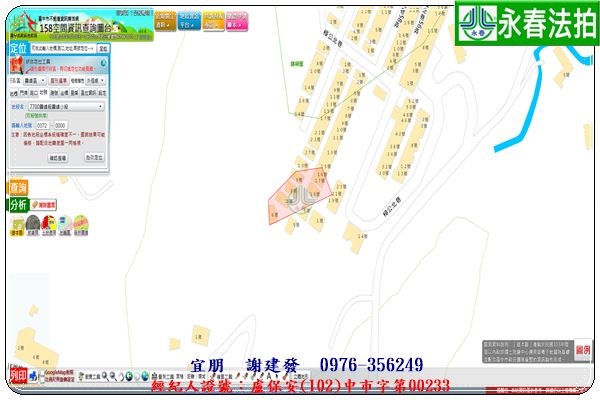Click the 定位 button beside the search field
The image size is (600, 400).
103,49
